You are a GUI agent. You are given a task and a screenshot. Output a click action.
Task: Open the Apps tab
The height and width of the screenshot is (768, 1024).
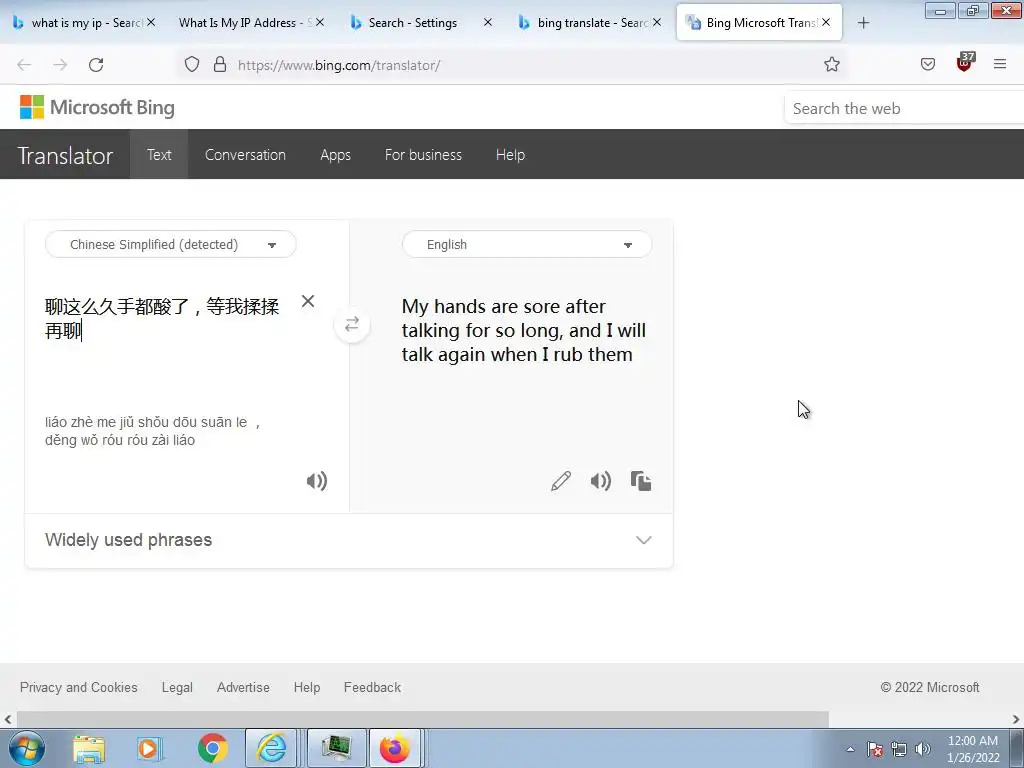pos(335,155)
